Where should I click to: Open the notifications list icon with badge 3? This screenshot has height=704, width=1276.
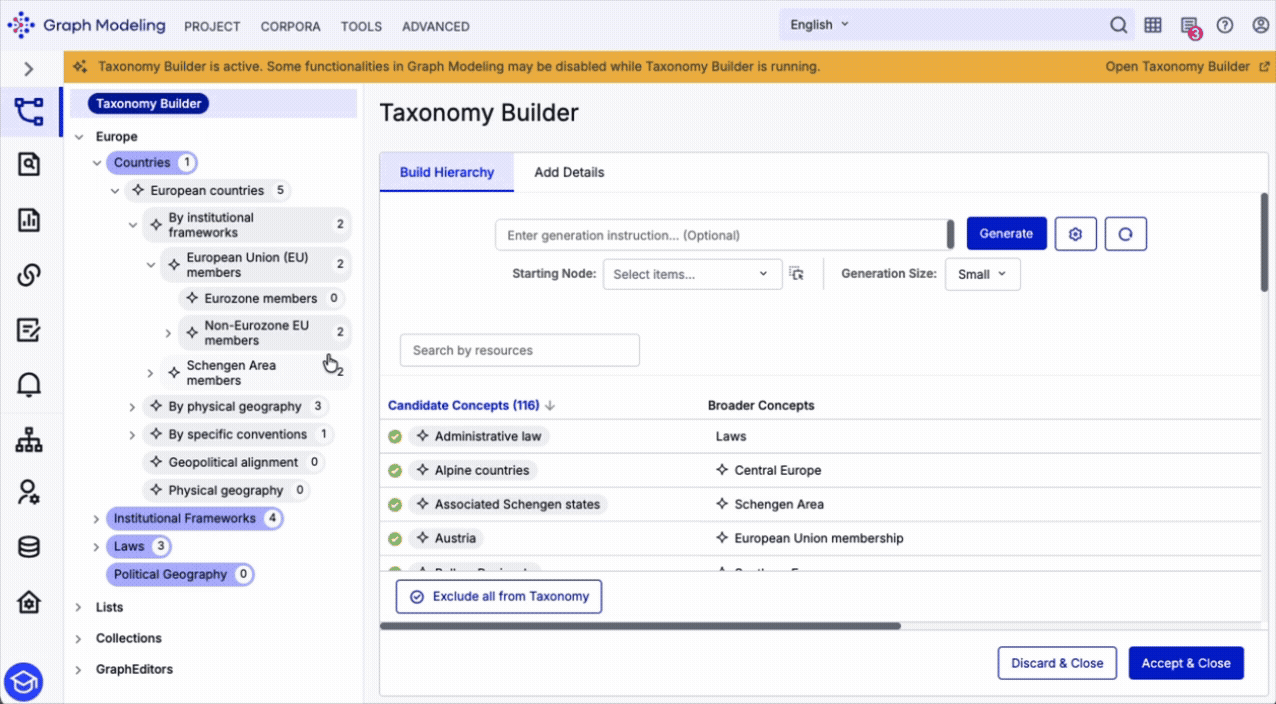pos(1188,26)
